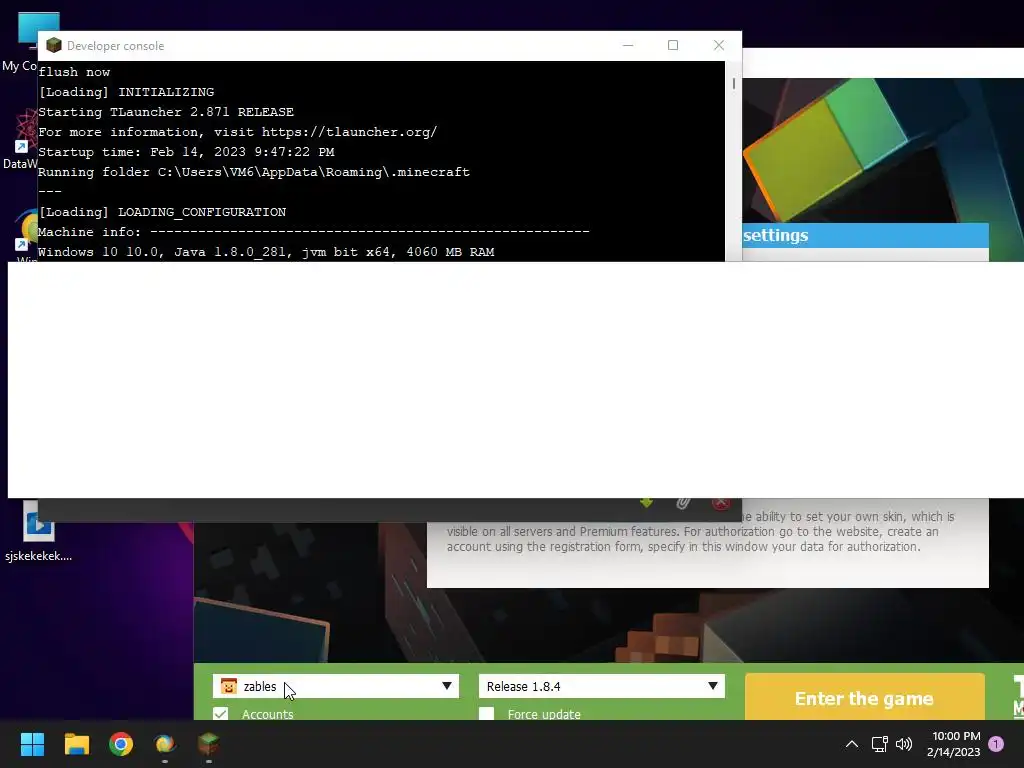Click the authorization description text in TLauncher
The height and width of the screenshot is (768, 1024).
(700, 532)
